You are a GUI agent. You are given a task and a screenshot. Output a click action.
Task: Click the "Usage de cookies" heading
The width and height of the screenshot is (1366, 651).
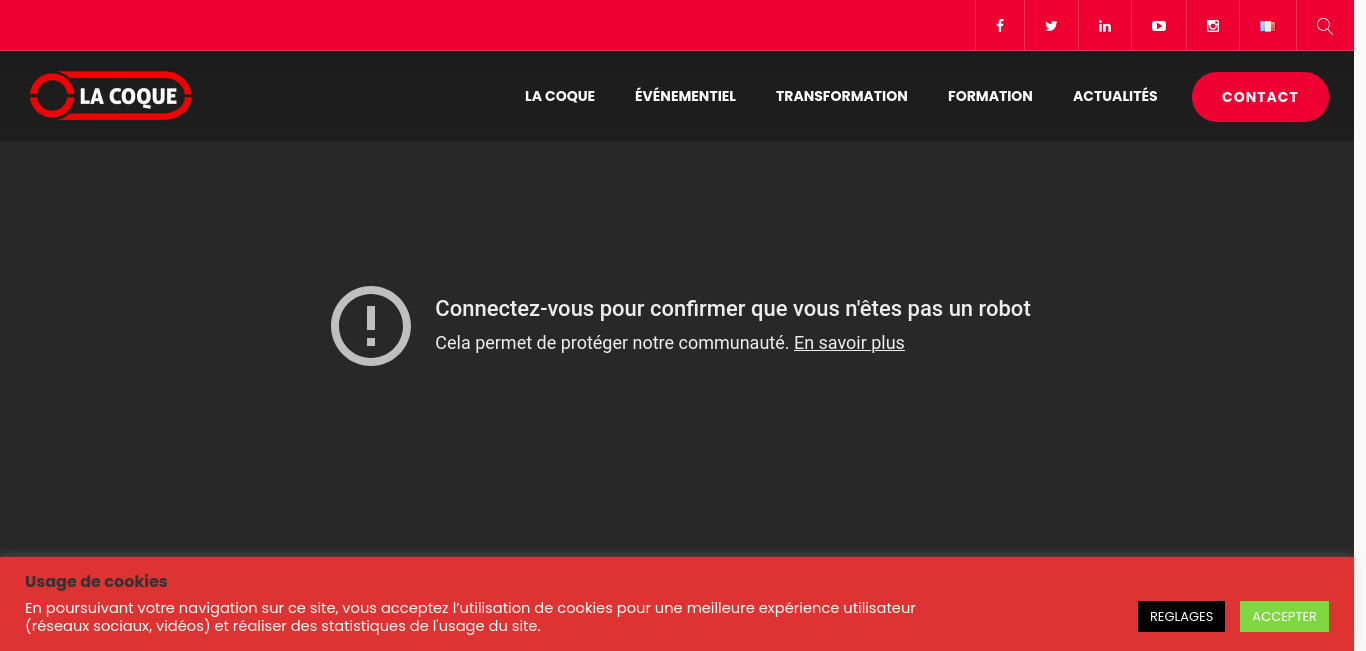coord(96,582)
